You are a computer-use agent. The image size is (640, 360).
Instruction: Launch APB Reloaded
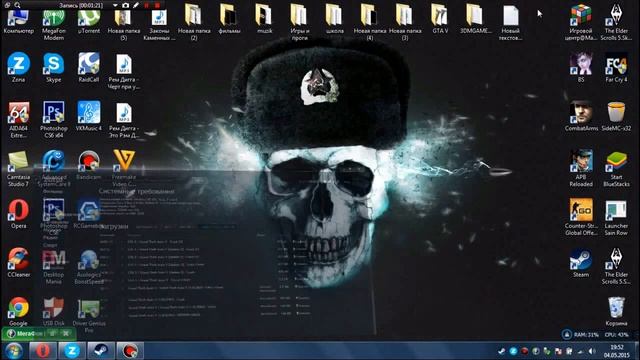581,169
